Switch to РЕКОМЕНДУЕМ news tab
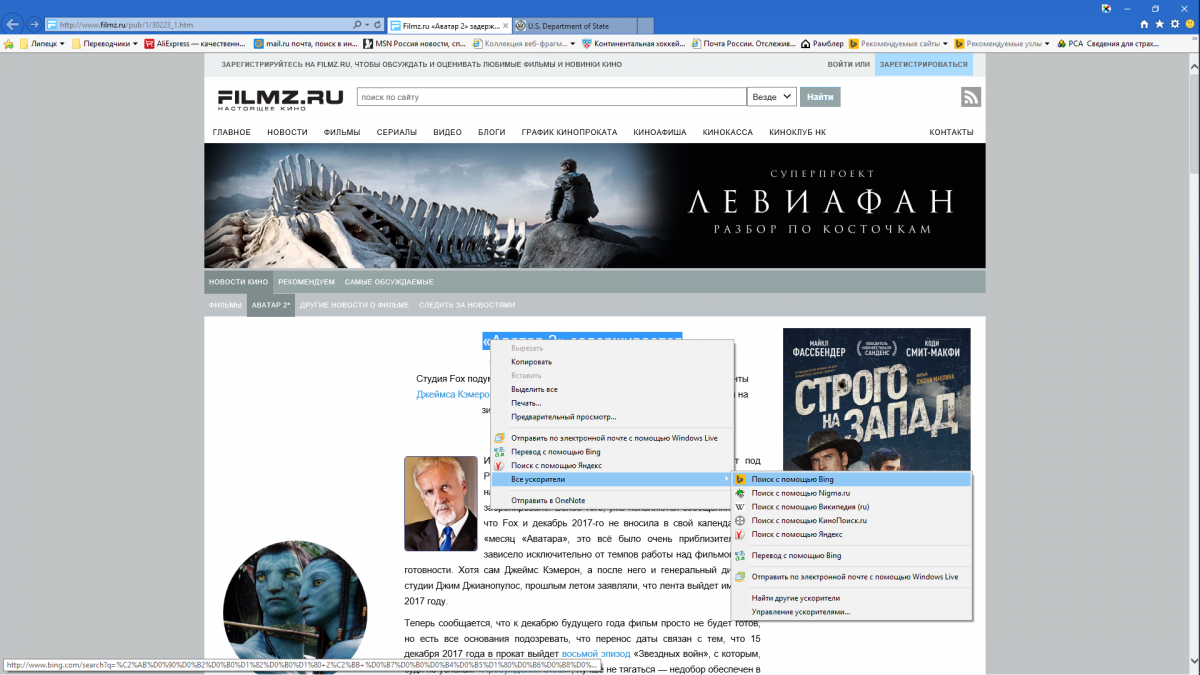The height and width of the screenshot is (675, 1200). pos(306,282)
